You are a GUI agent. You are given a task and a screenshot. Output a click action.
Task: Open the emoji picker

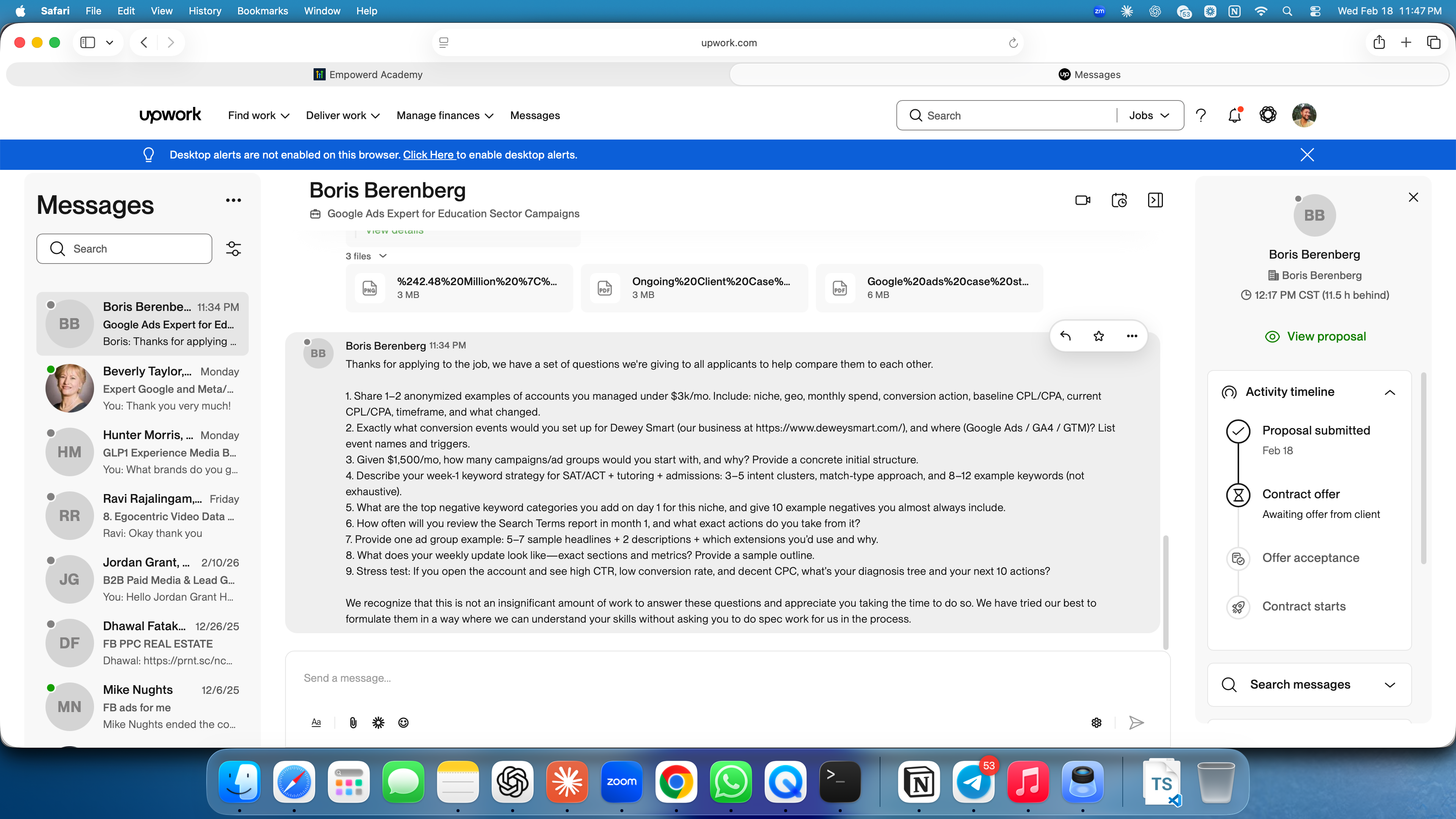click(403, 722)
